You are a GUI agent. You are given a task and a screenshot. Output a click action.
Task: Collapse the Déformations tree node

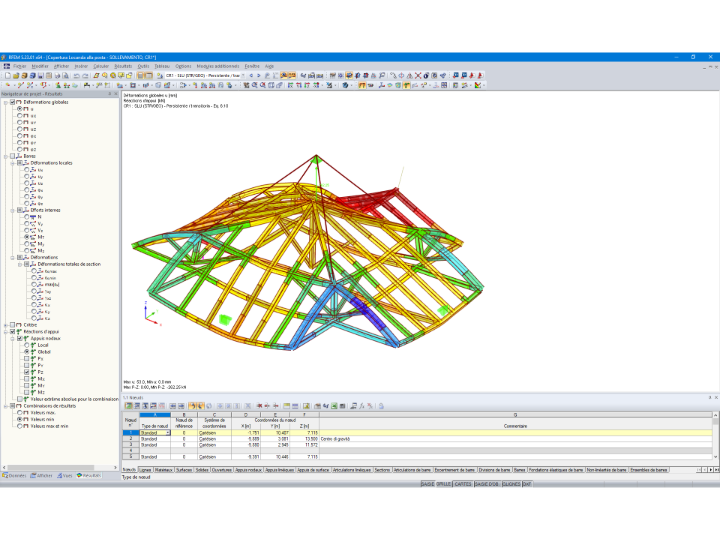12,258
